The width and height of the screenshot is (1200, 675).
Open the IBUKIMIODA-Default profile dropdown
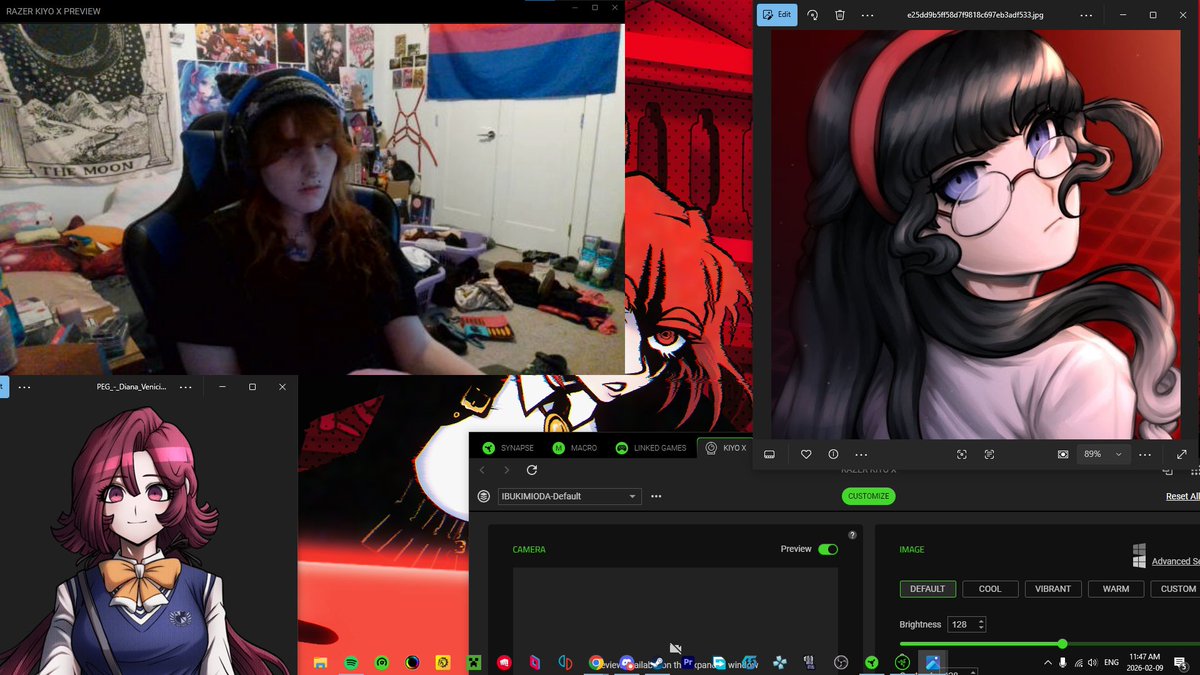pos(569,496)
